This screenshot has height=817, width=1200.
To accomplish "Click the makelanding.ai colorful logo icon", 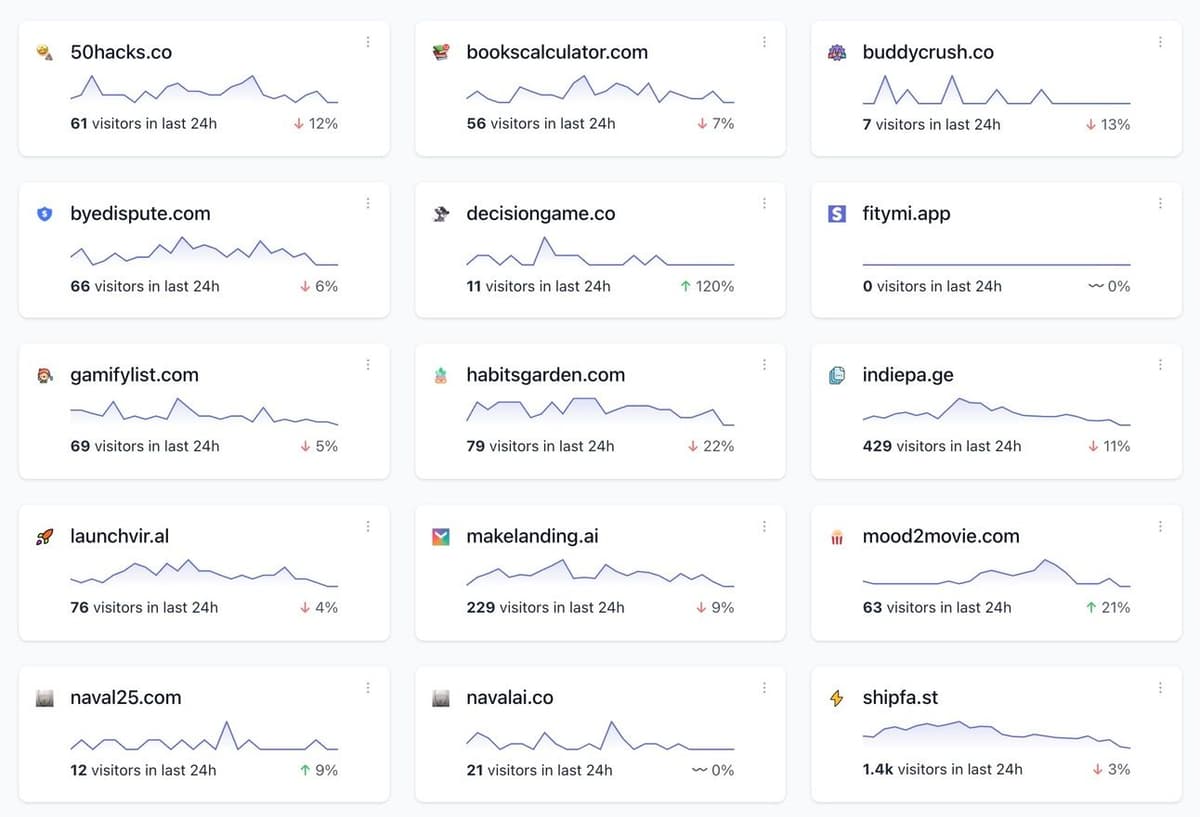I will (440, 537).
